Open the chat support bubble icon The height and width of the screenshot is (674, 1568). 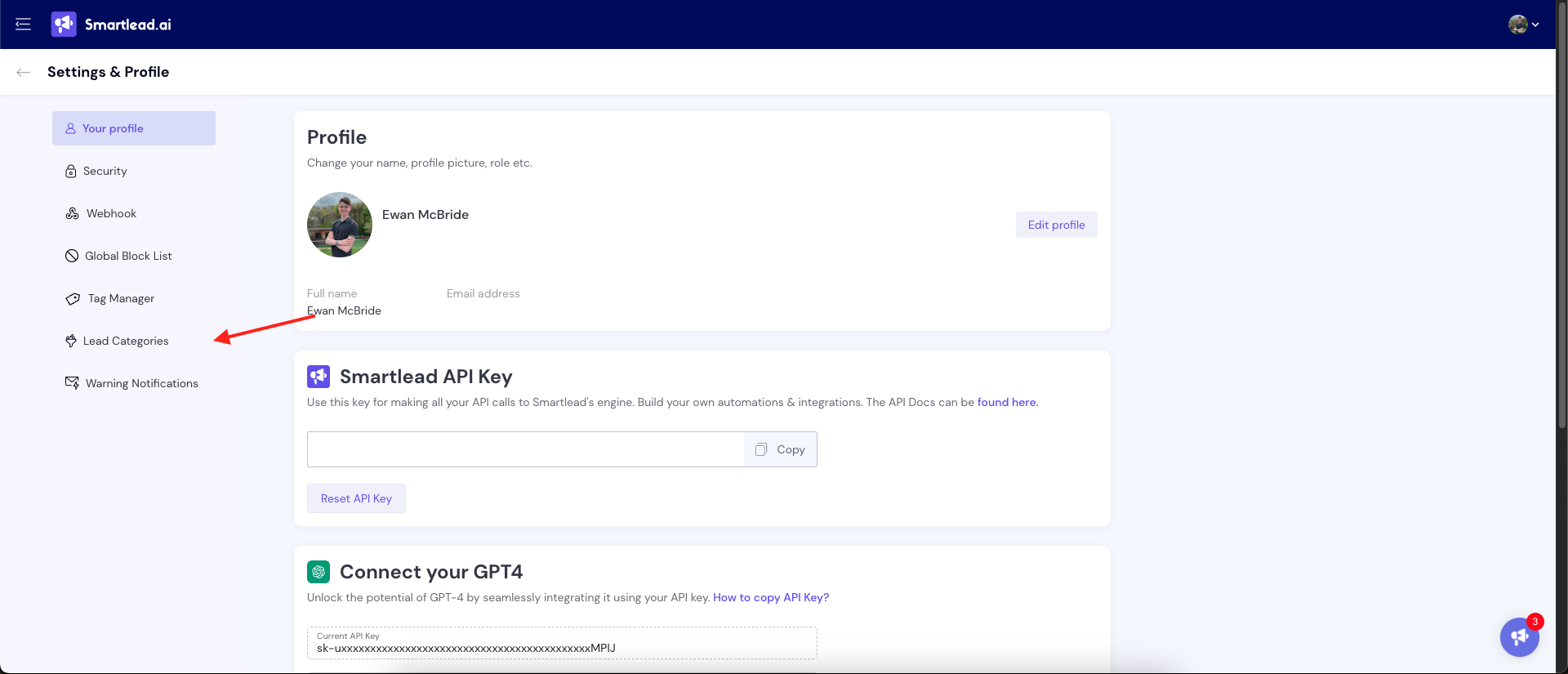click(x=1519, y=636)
